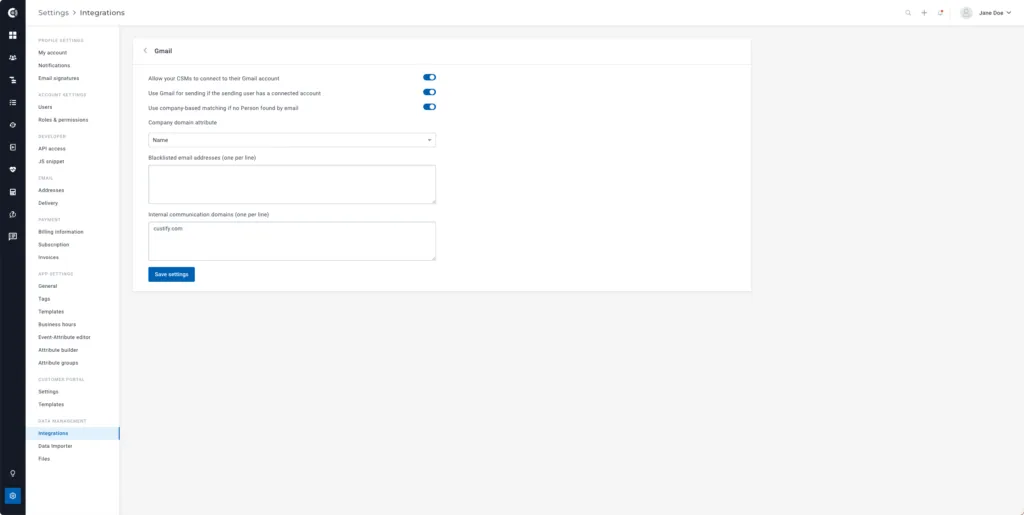Screen dimensions: 1024x515
Task: Click the lightbulb icon in left rail
Action: click(x=12, y=473)
